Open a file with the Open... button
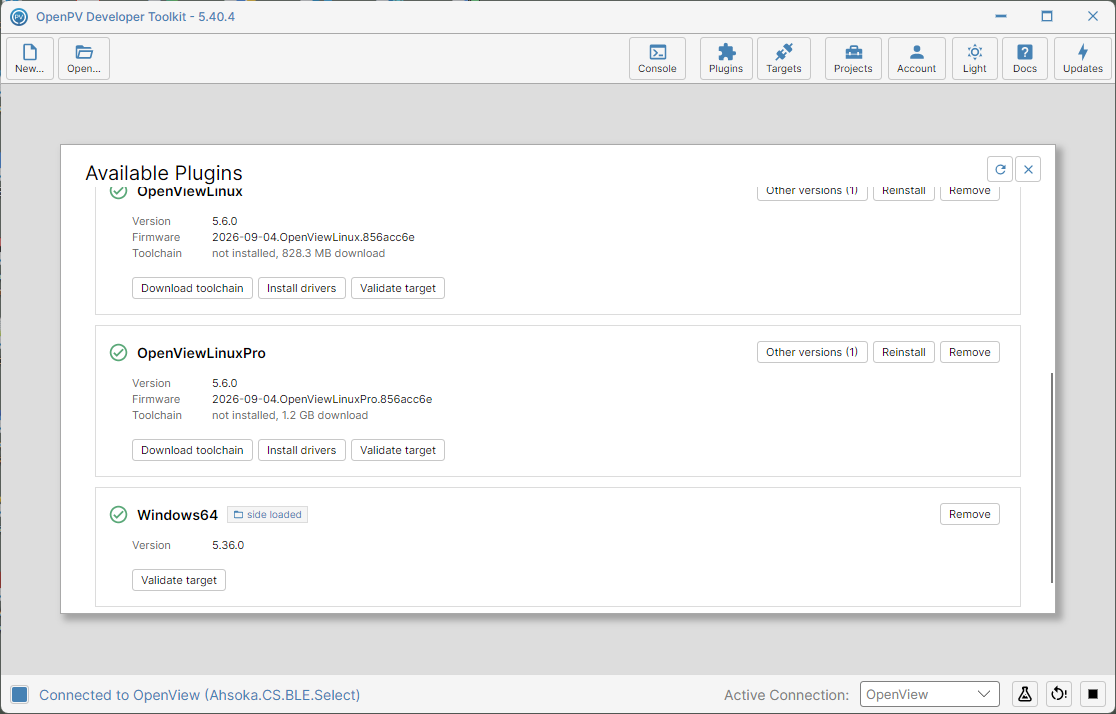1116x714 pixels. click(x=84, y=58)
